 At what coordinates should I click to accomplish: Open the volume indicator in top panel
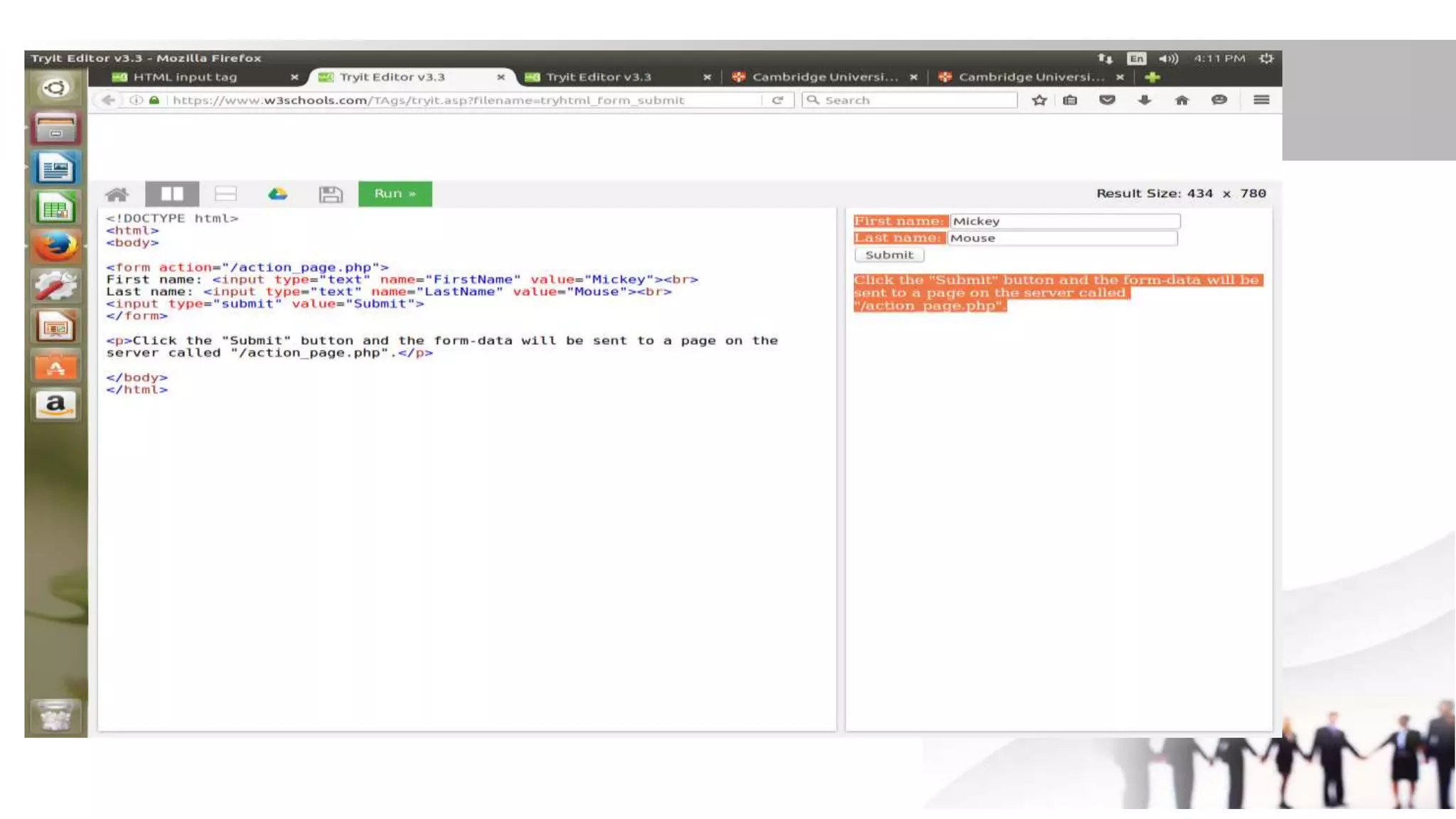point(1168,58)
